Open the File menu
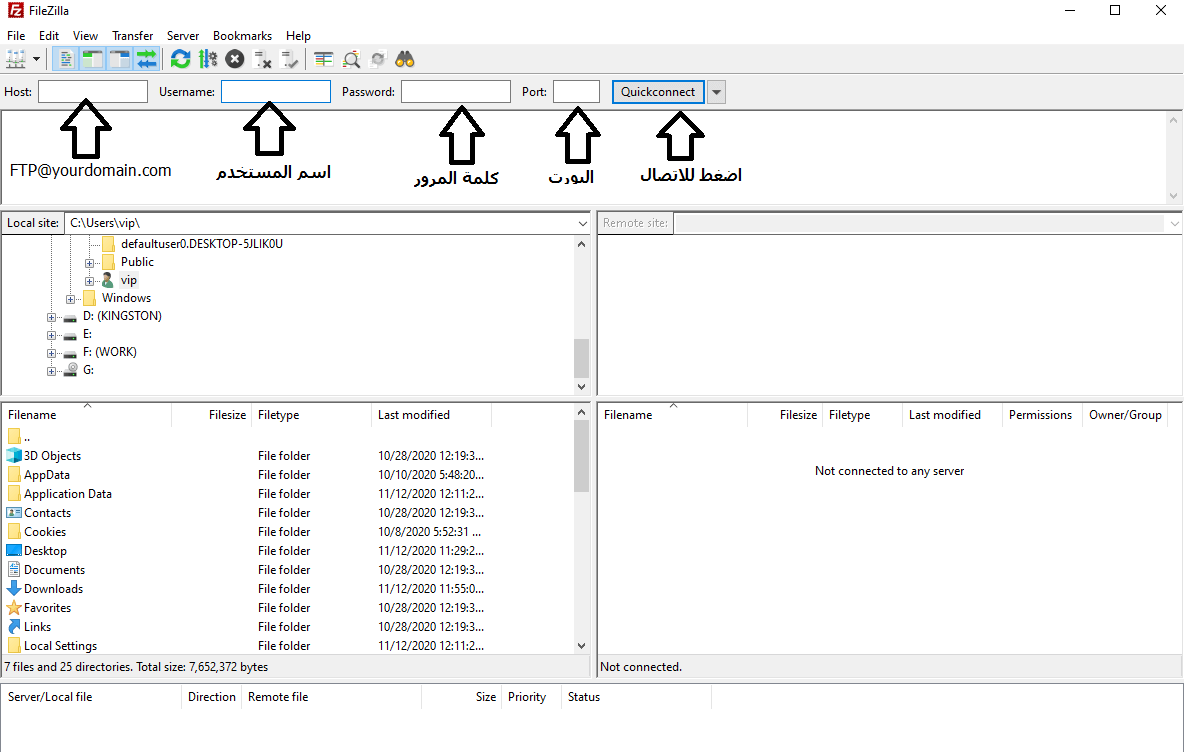 [x=16, y=35]
